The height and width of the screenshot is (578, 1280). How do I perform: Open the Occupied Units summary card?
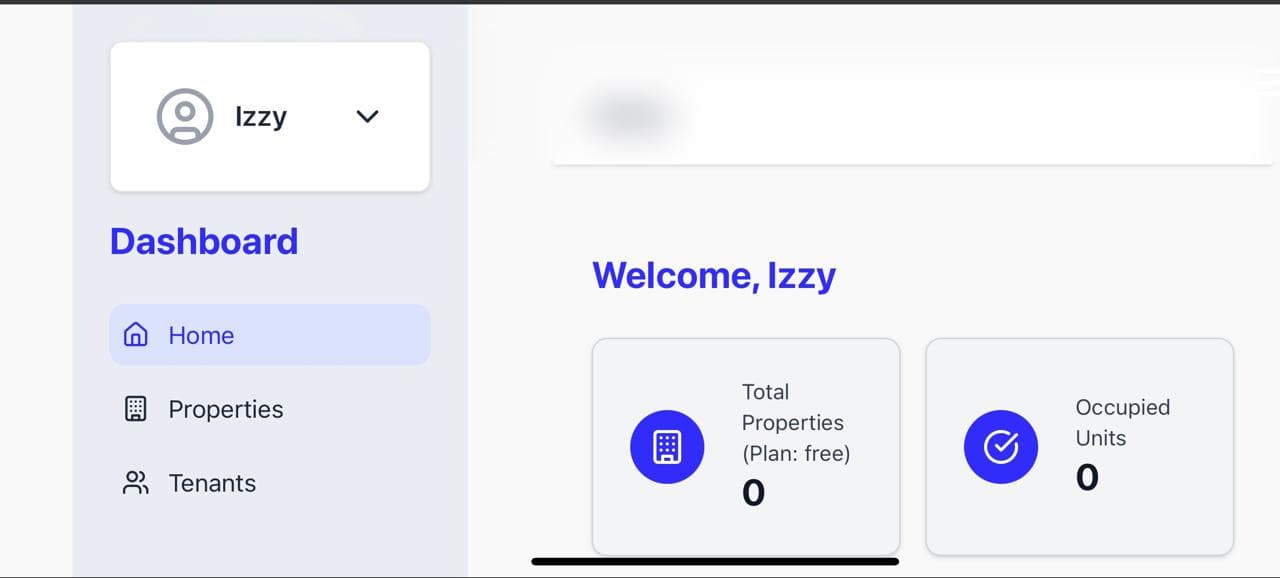tap(1080, 447)
